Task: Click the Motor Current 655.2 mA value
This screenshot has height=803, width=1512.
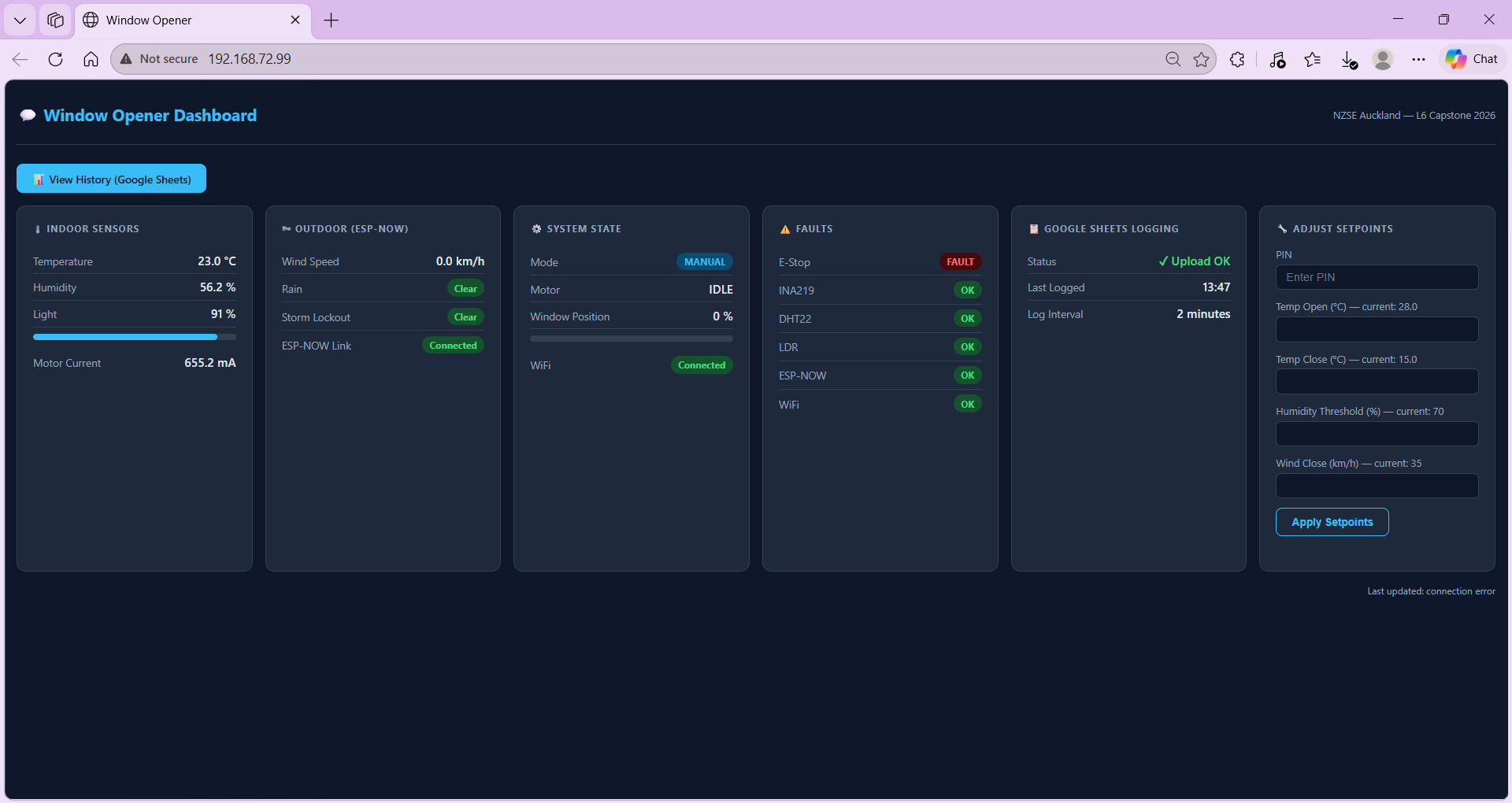Action: click(x=210, y=363)
